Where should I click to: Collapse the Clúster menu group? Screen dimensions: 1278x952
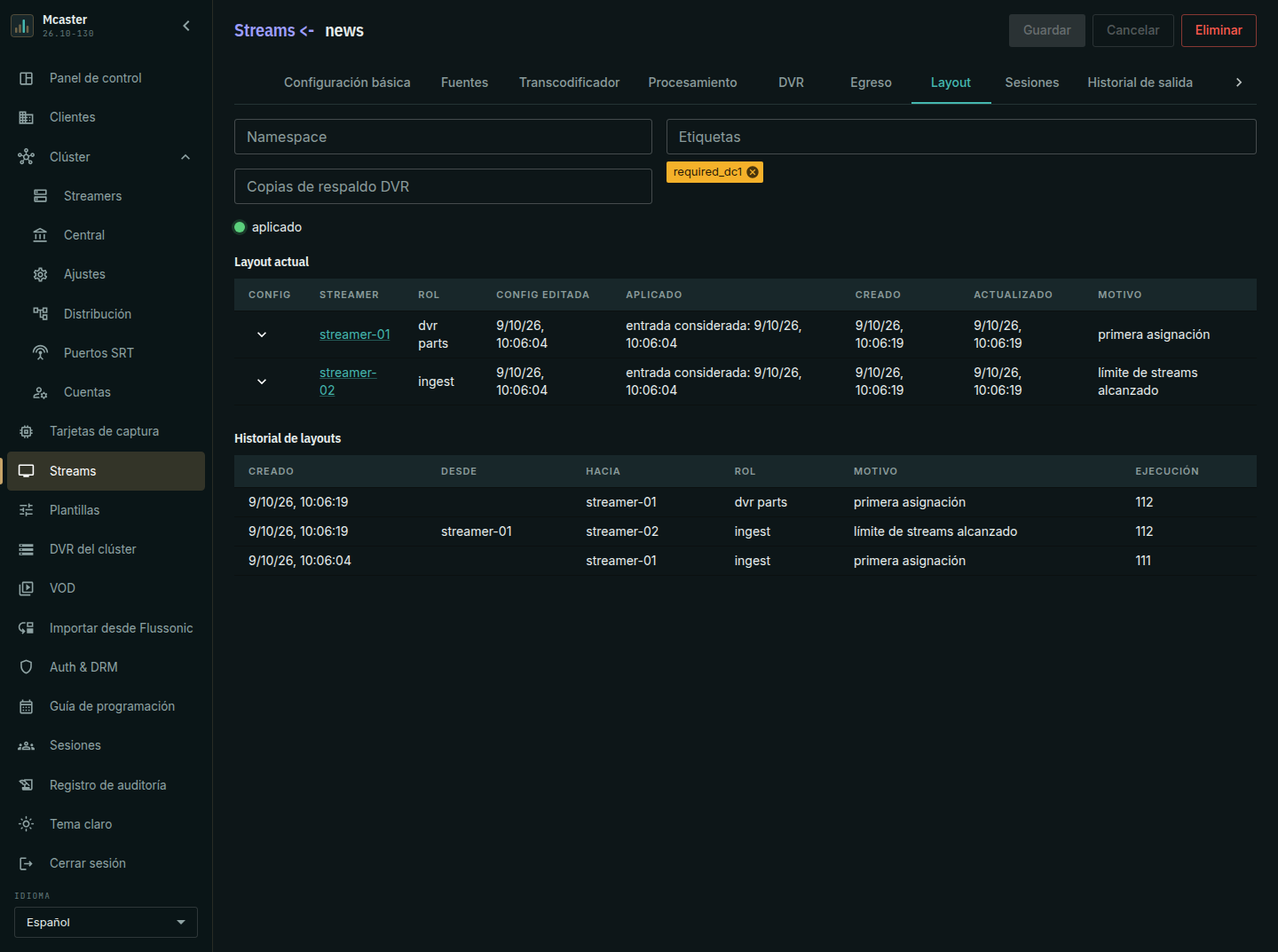[185, 157]
